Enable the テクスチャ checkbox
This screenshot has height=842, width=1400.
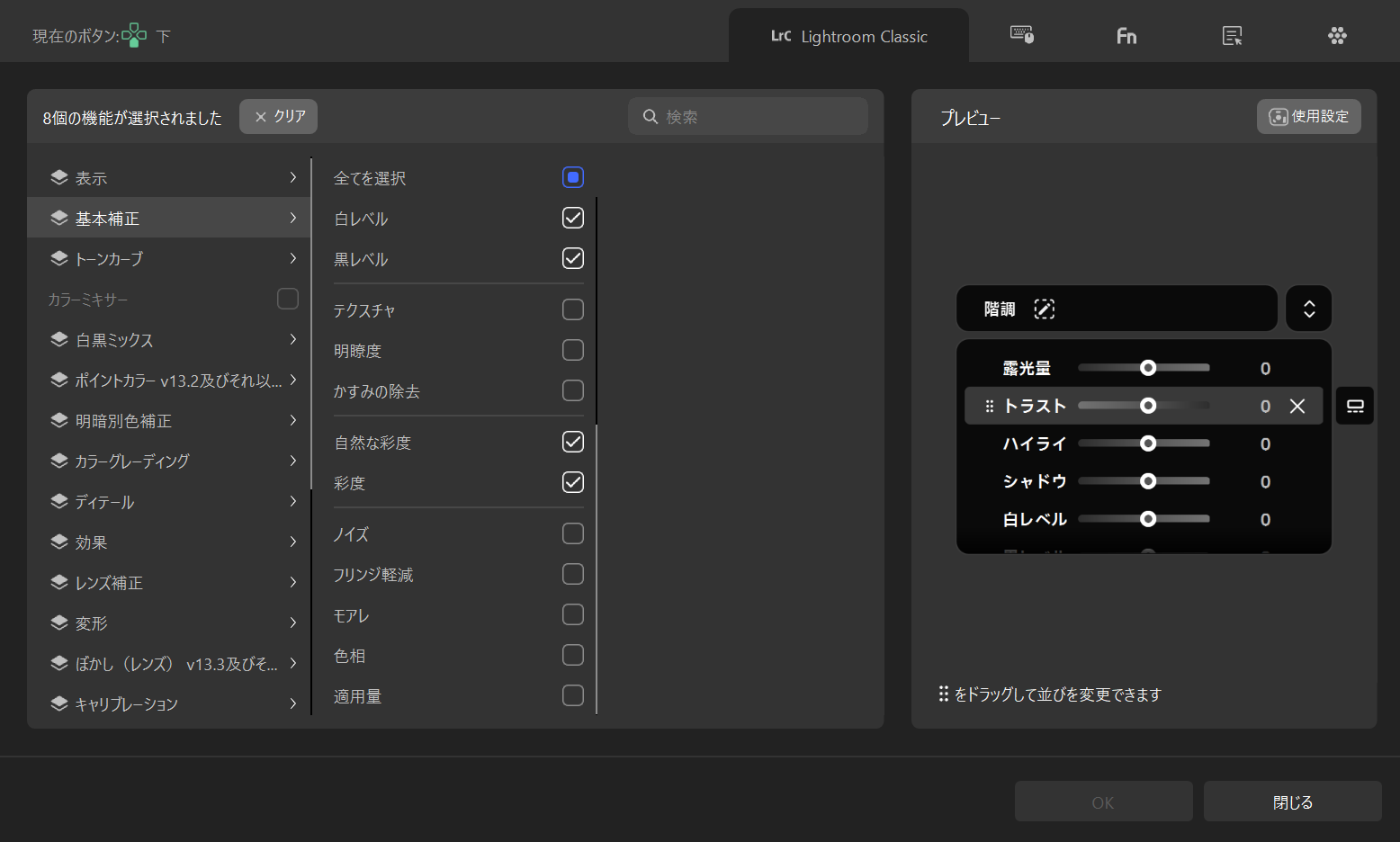[572, 309]
